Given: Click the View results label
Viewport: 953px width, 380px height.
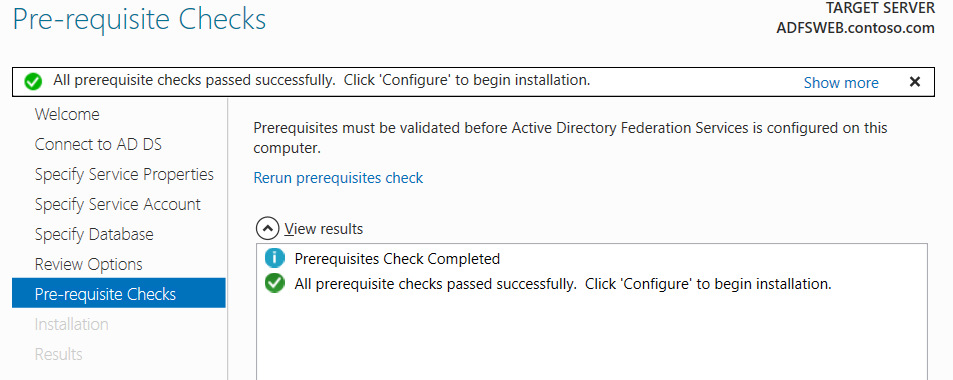Looking at the screenshot, I should 323,229.
